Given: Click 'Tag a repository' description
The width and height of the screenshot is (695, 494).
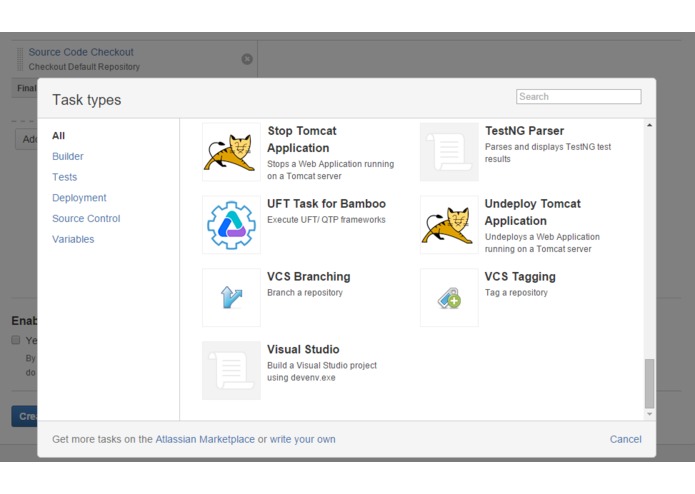Looking at the screenshot, I should pyautogui.click(x=516, y=292).
